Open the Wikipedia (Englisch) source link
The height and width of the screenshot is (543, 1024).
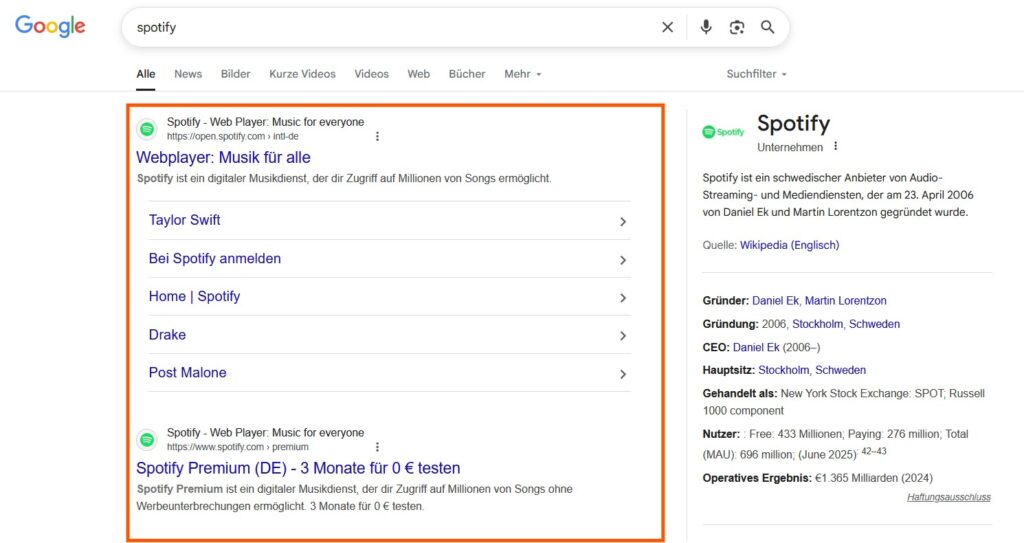coord(790,245)
